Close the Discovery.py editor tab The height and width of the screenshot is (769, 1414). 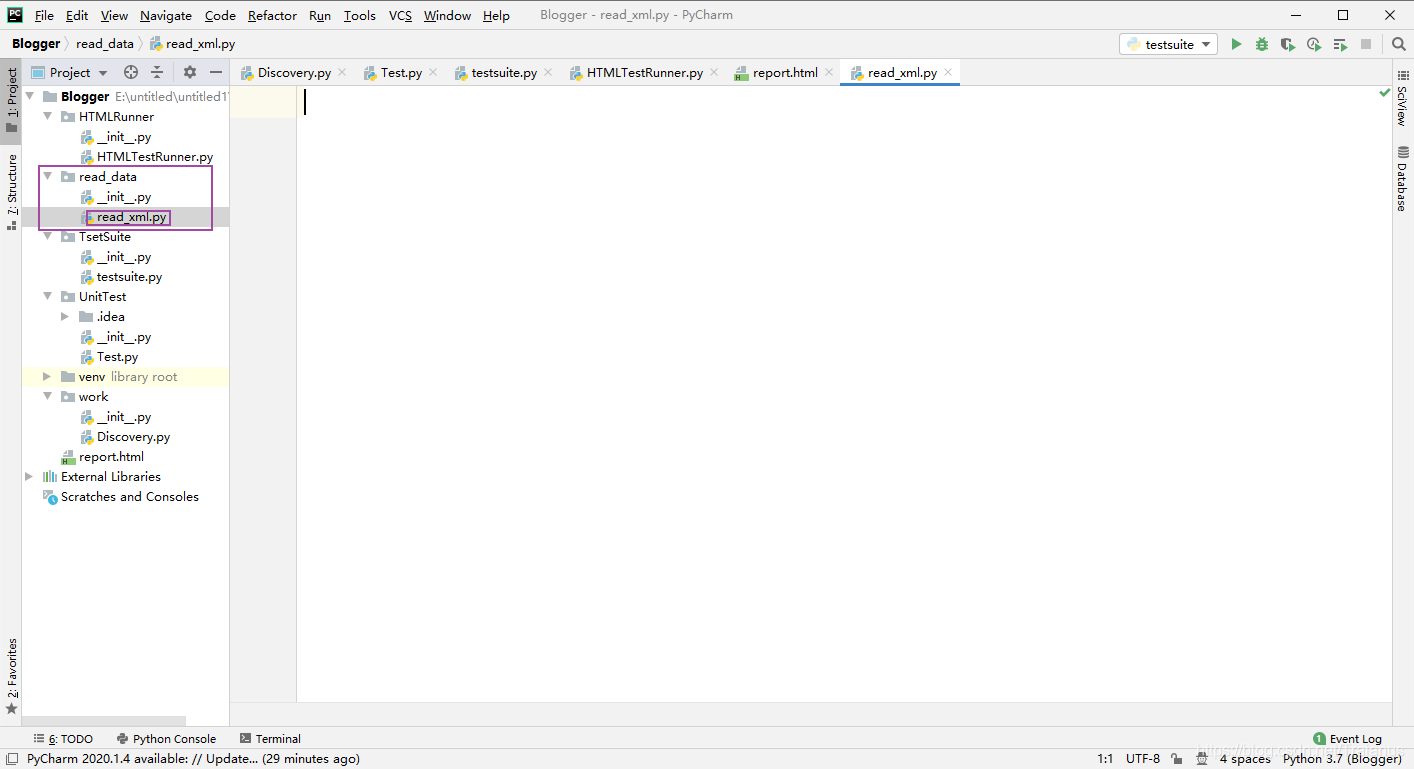click(342, 72)
